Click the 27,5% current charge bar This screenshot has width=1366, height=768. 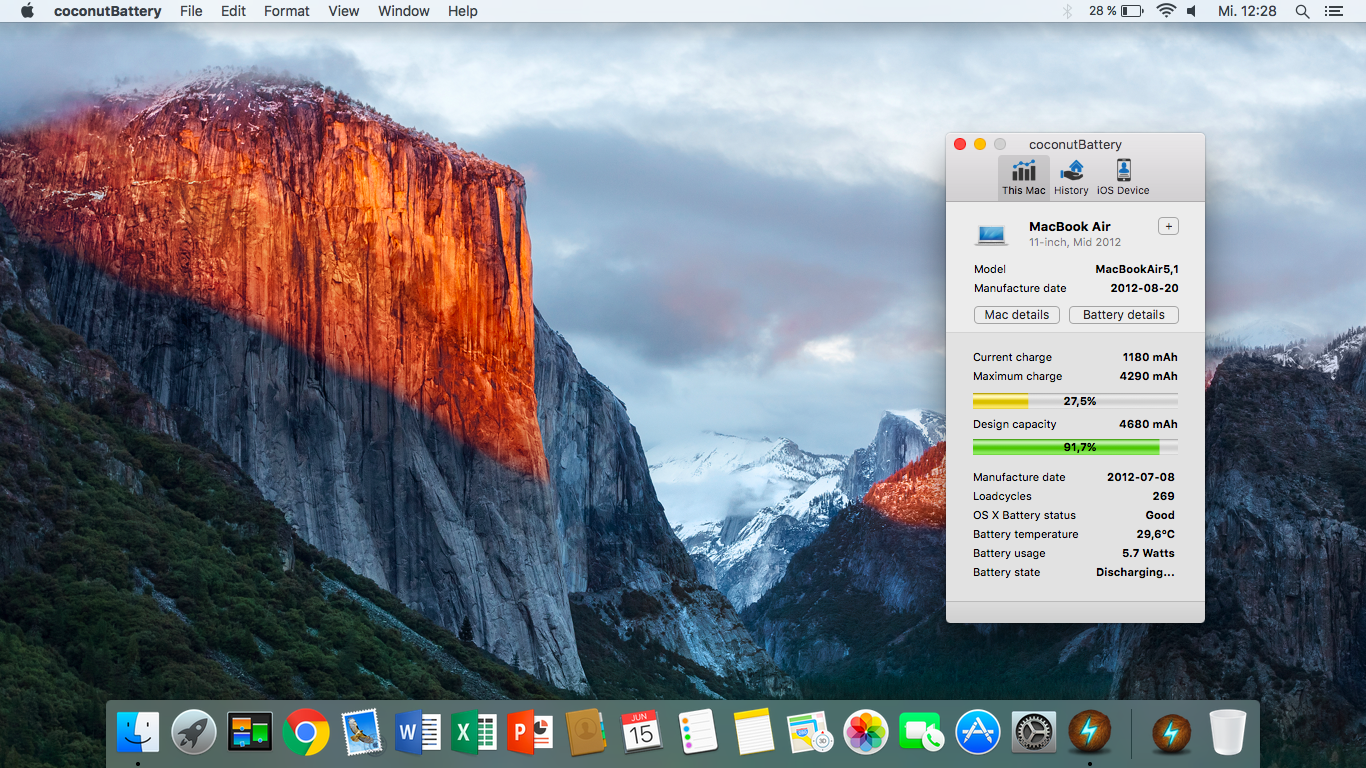coord(1075,401)
